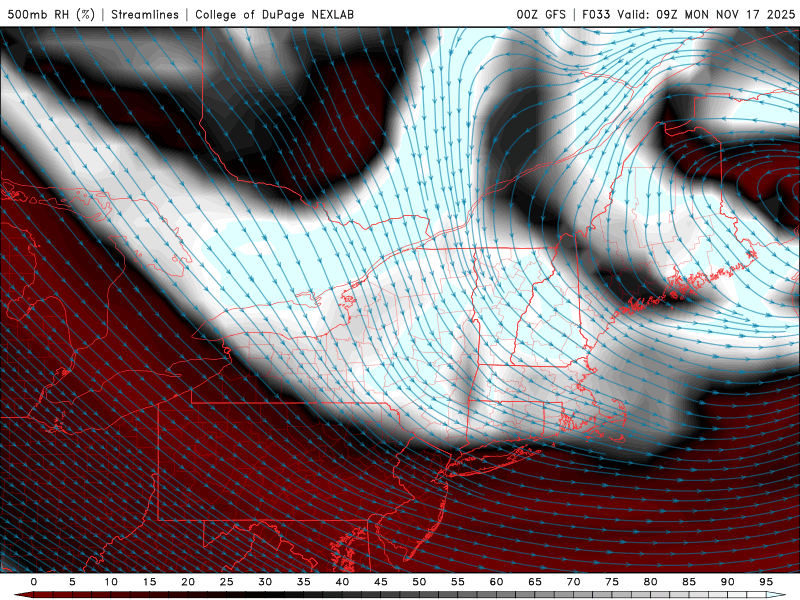Screen dimensions: 800x600
Task: Click the colorbar value label 65
Action: click(x=535, y=582)
